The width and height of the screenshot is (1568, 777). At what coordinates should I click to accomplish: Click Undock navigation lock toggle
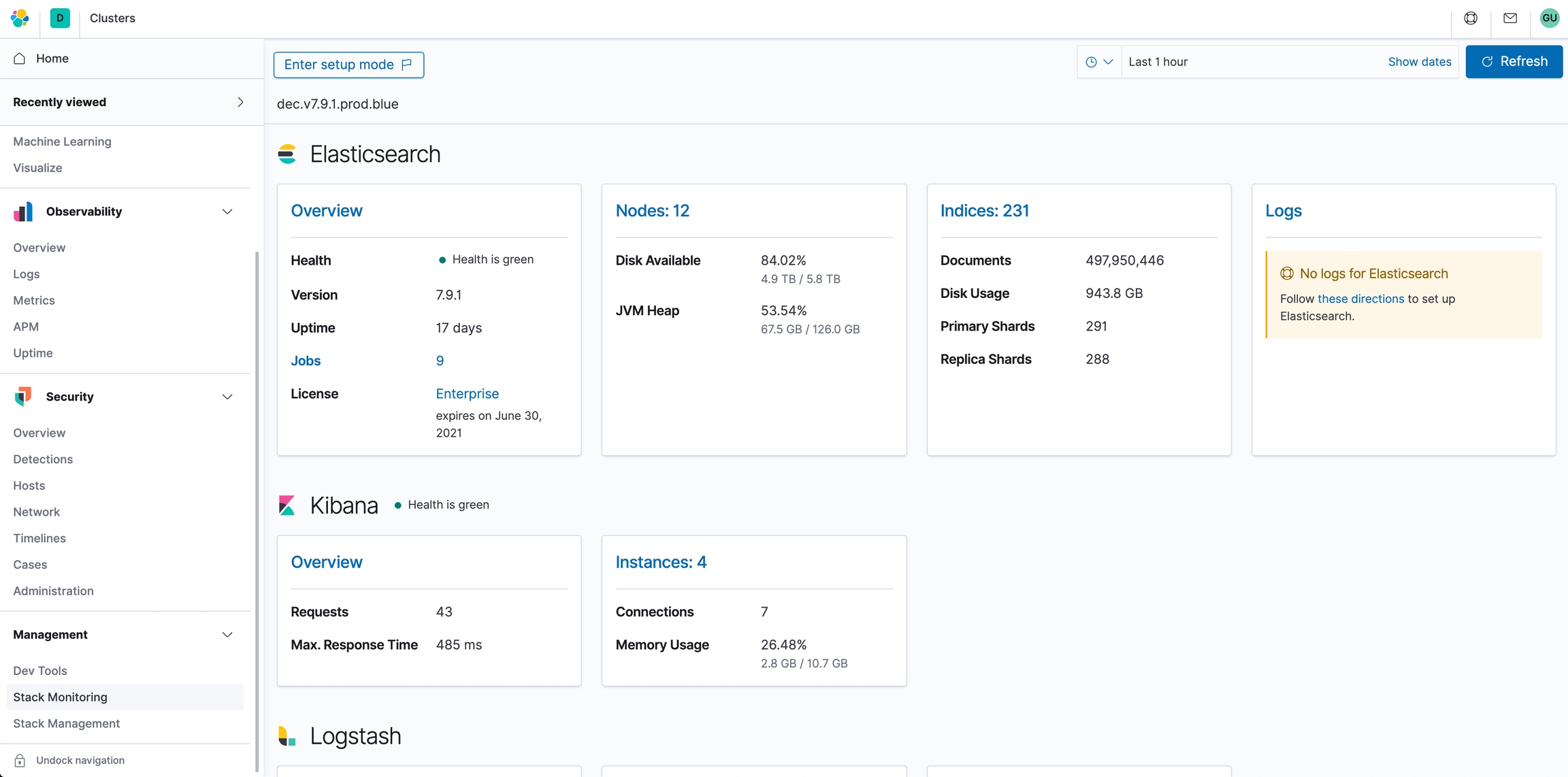pyautogui.click(x=20, y=760)
